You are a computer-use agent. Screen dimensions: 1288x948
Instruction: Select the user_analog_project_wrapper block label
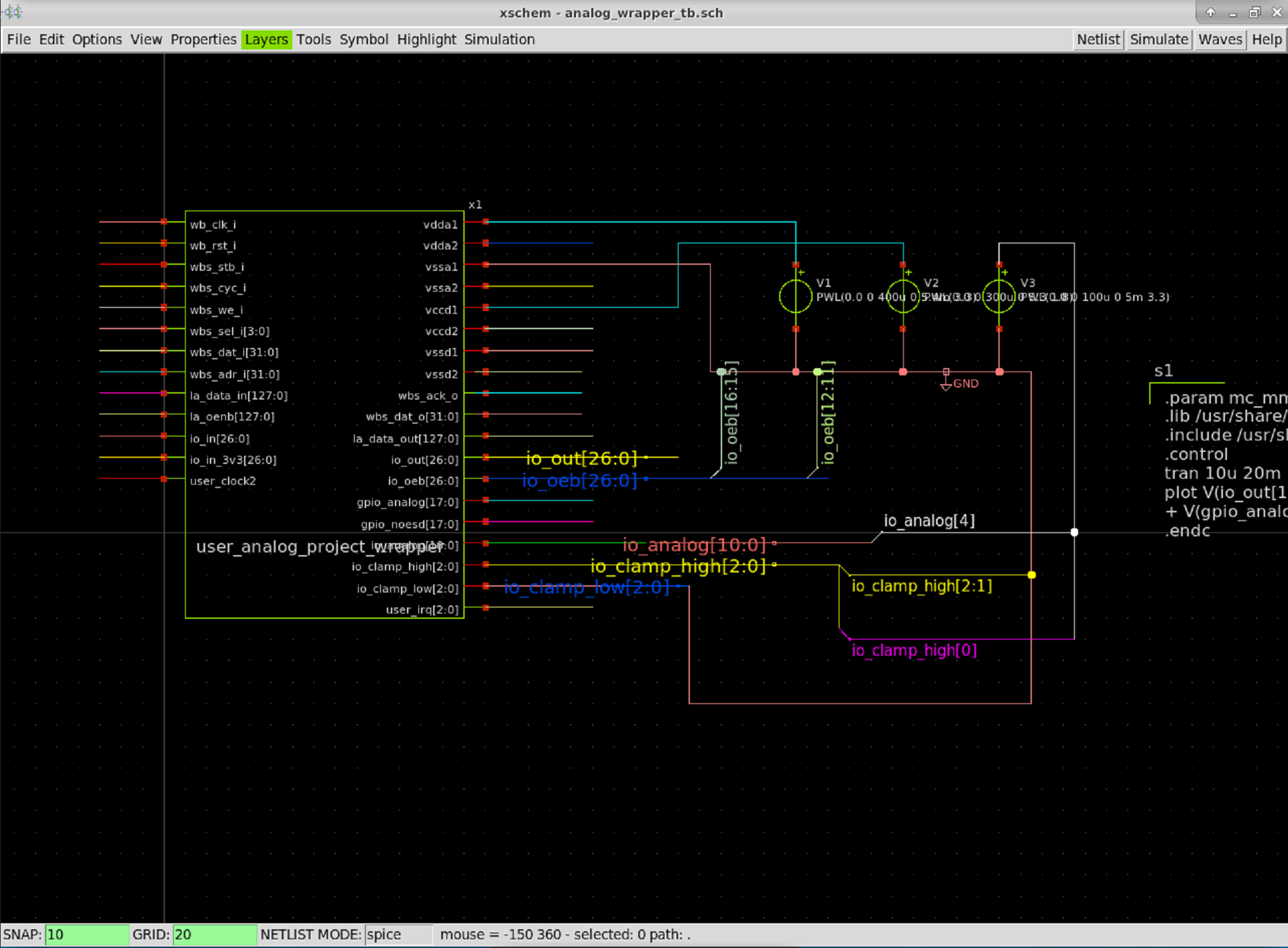tap(282, 546)
